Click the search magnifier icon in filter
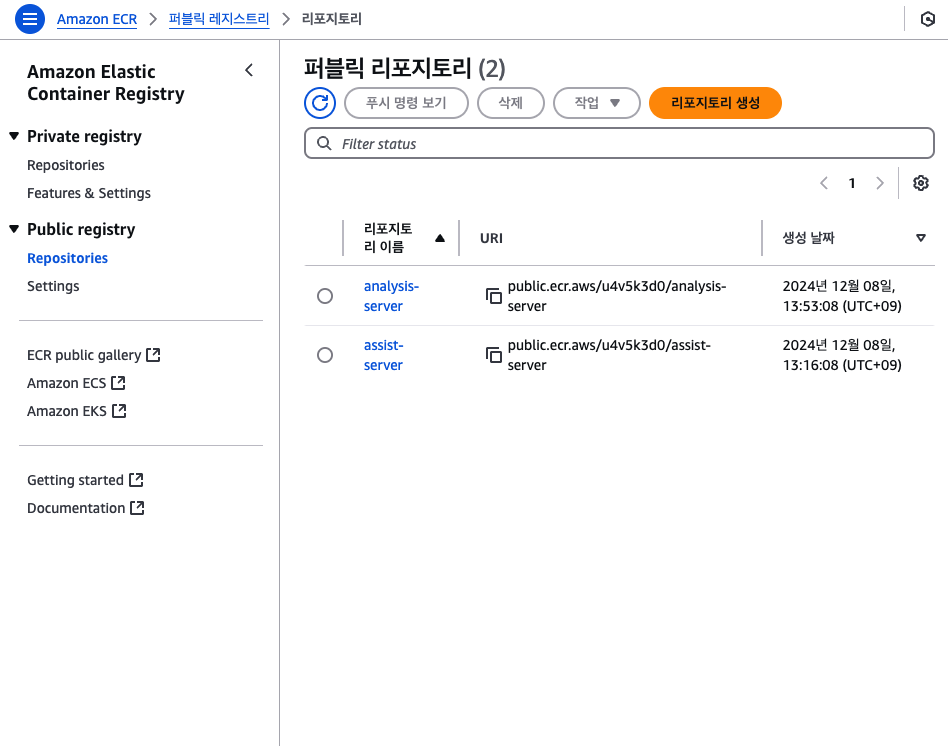The height and width of the screenshot is (746, 948). click(x=324, y=143)
